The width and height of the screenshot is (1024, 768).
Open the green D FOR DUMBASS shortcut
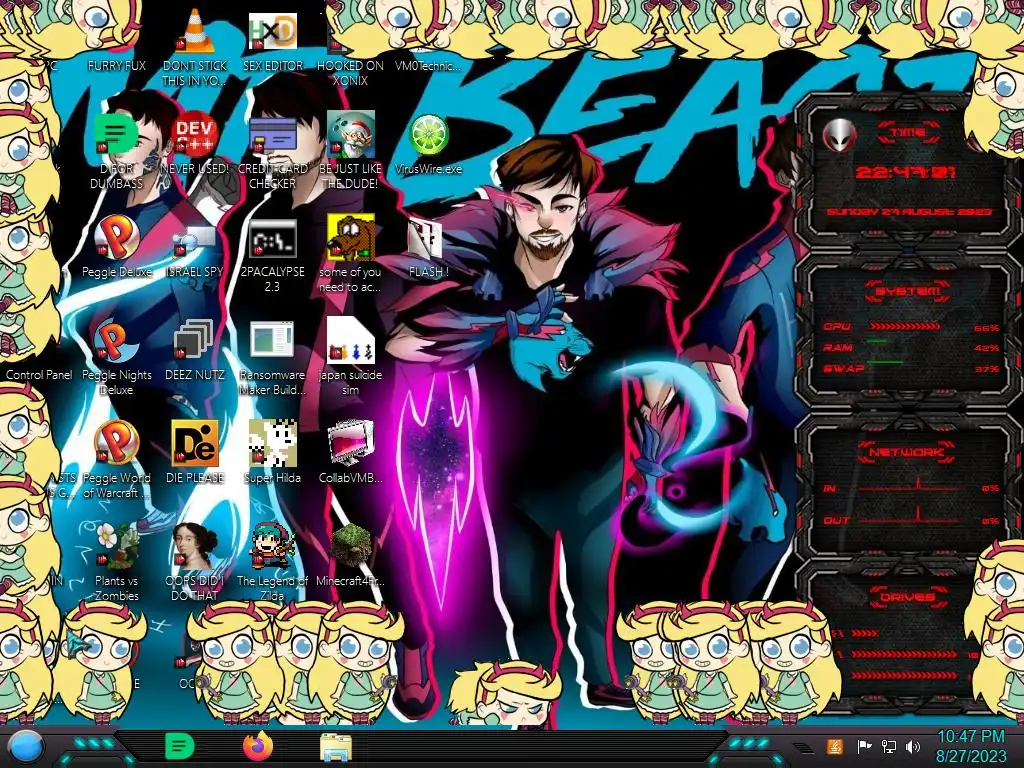point(116,151)
